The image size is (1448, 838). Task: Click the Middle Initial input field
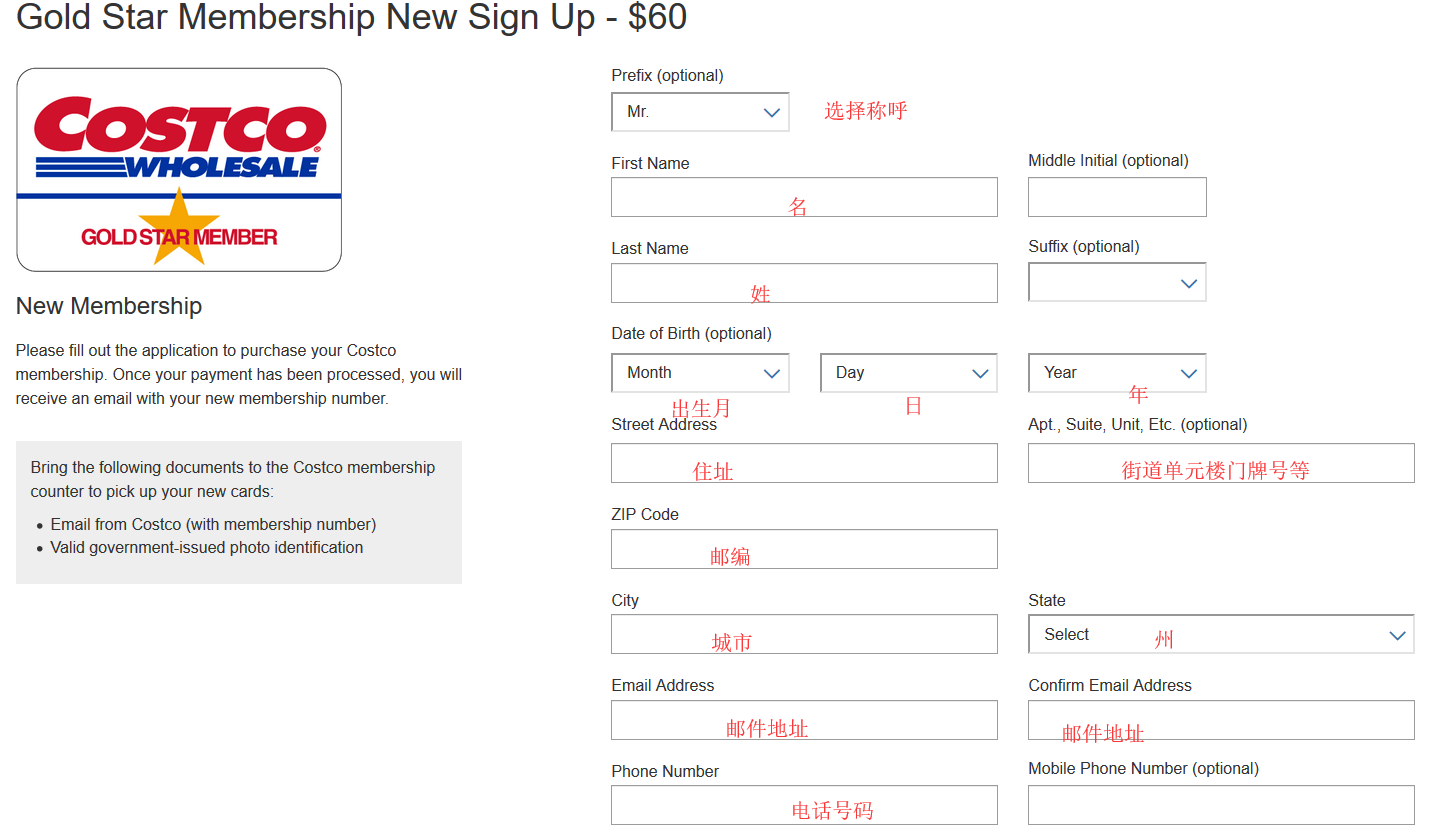1116,197
